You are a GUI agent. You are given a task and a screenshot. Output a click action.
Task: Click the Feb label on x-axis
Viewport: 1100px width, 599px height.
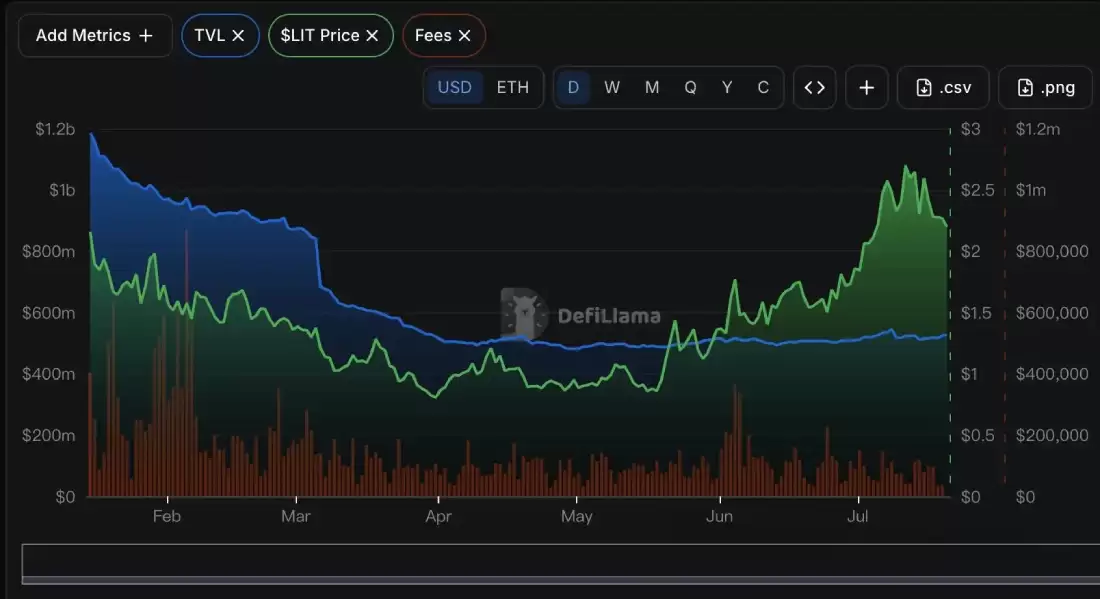[167, 517]
